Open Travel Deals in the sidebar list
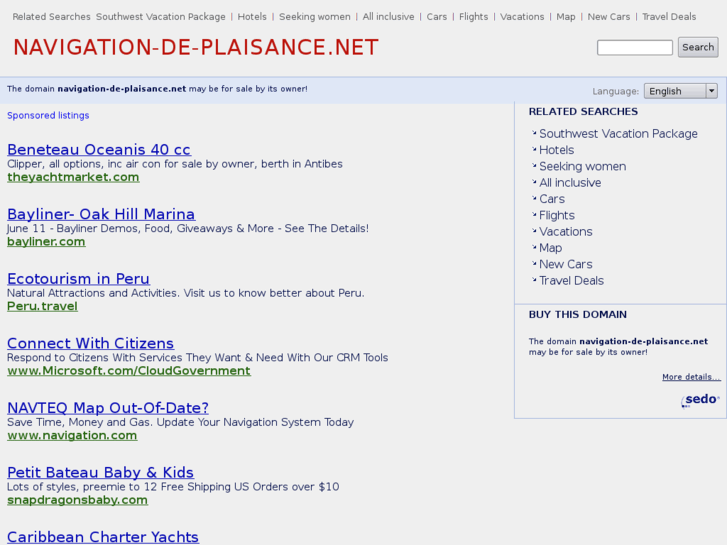Screen dimensions: 727x545 pos(571,281)
